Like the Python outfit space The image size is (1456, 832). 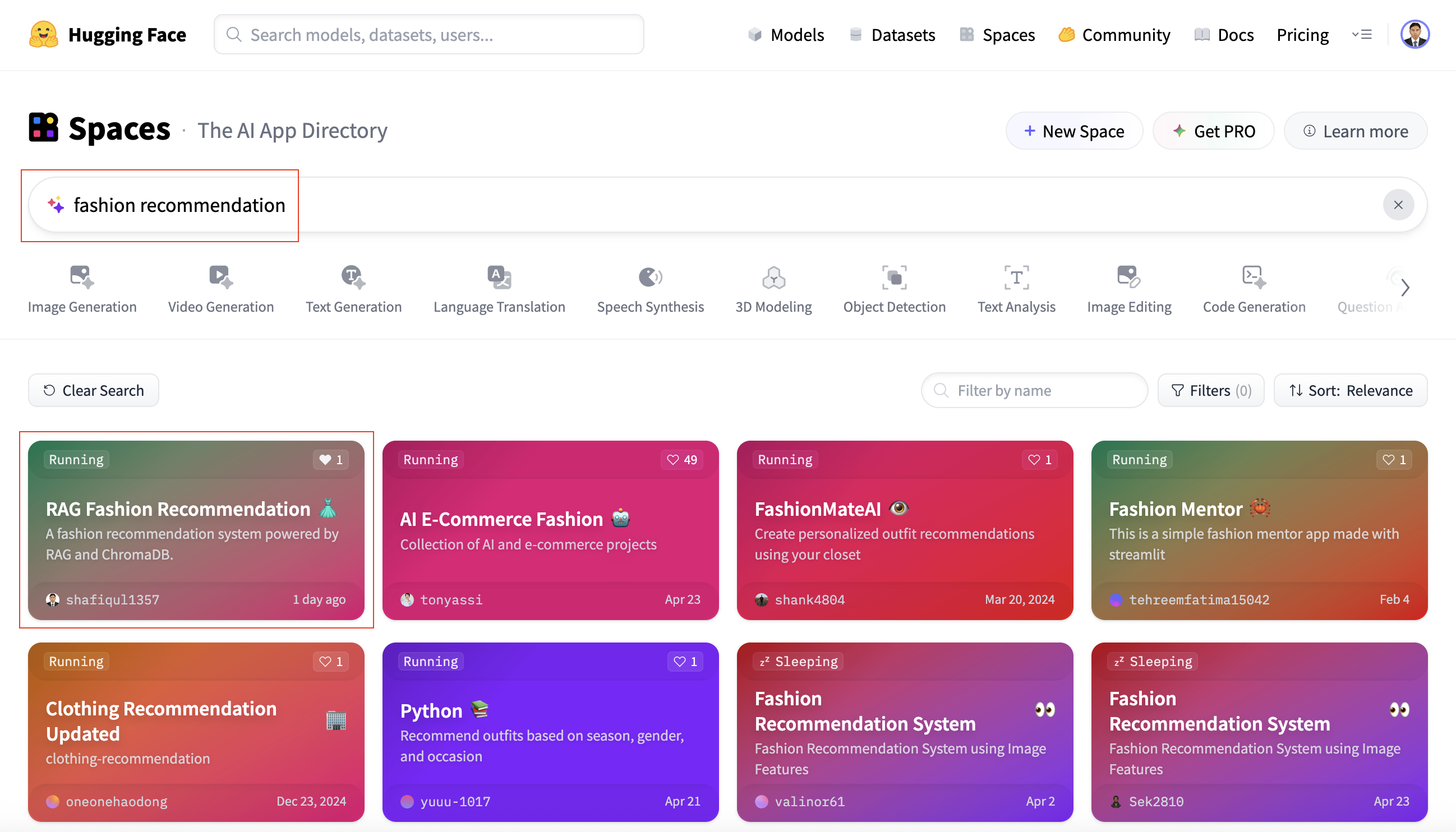pyautogui.click(x=685, y=661)
